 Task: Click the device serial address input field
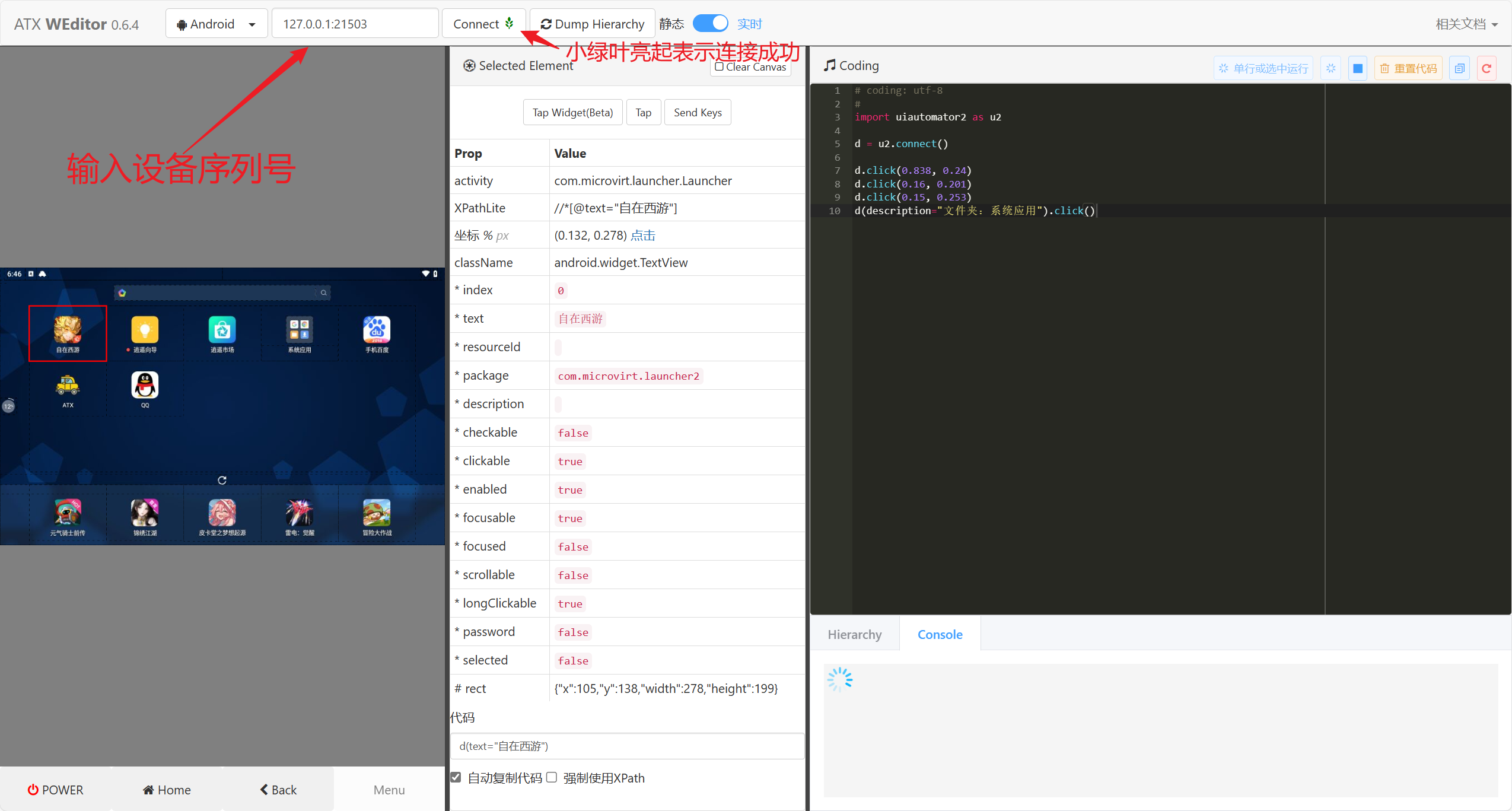tap(355, 24)
